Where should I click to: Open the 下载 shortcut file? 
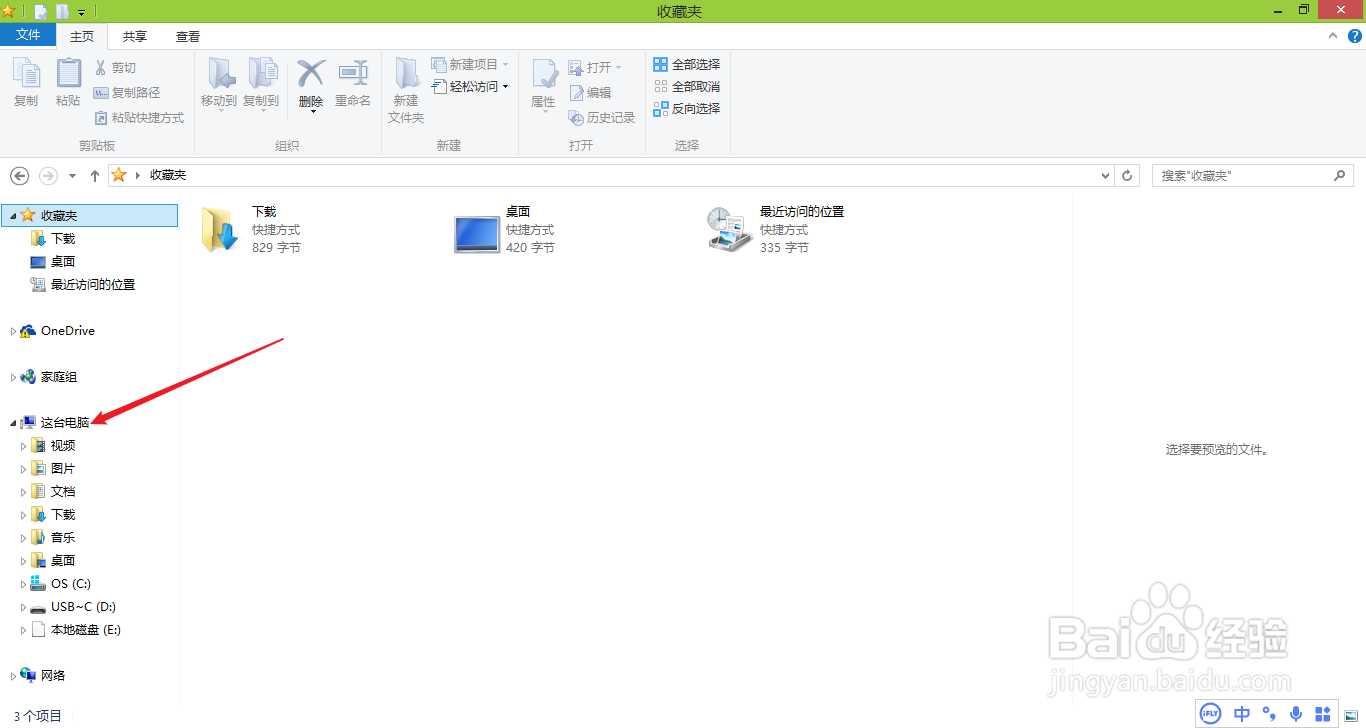[250, 230]
